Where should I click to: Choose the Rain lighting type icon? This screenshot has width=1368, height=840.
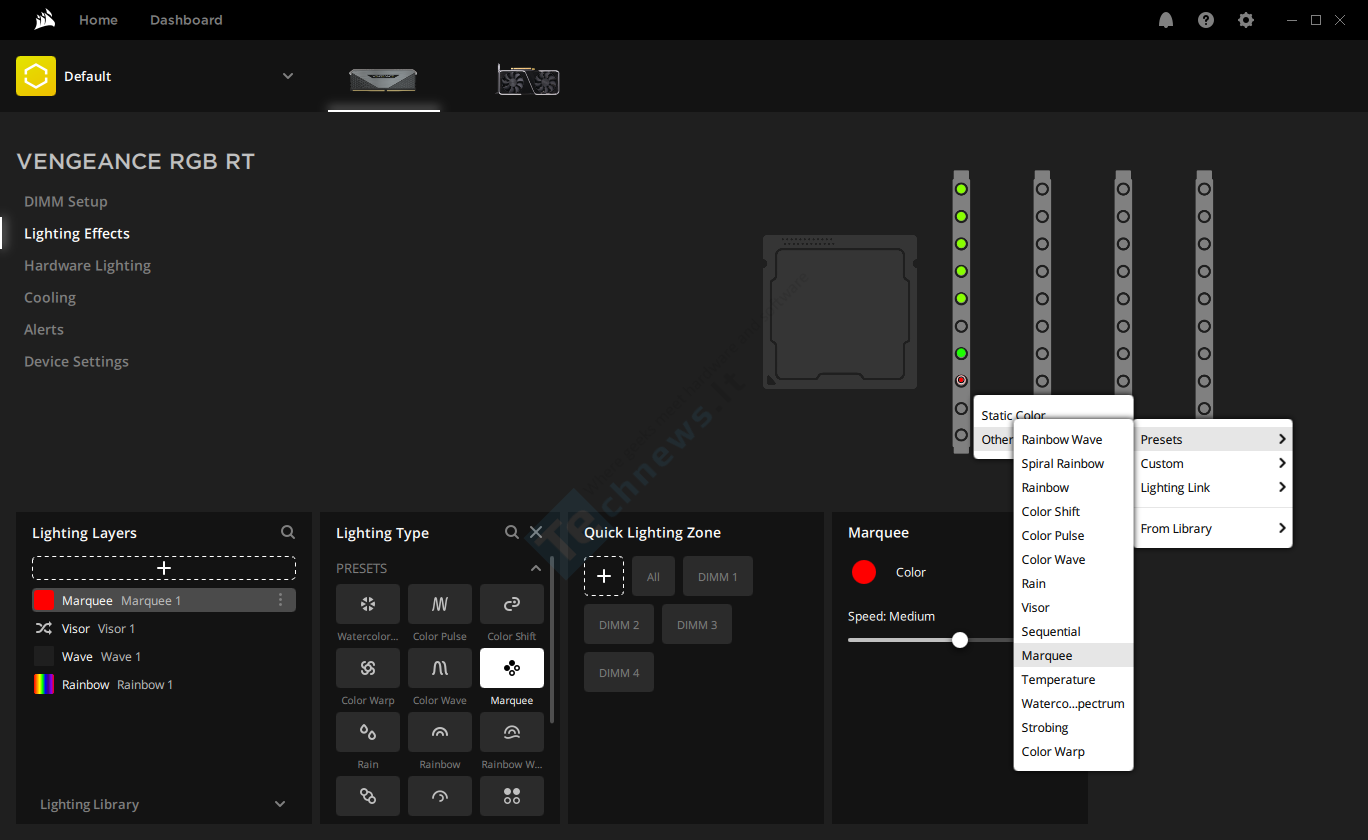click(368, 732)
